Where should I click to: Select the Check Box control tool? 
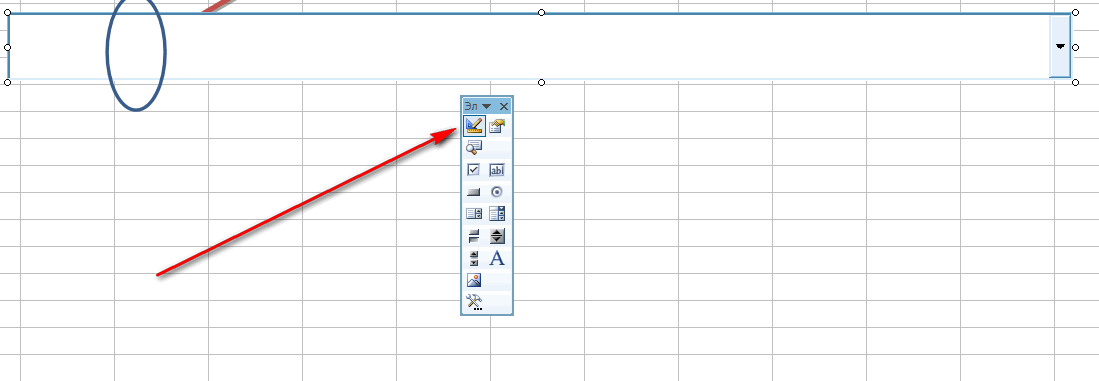point(474,170)
